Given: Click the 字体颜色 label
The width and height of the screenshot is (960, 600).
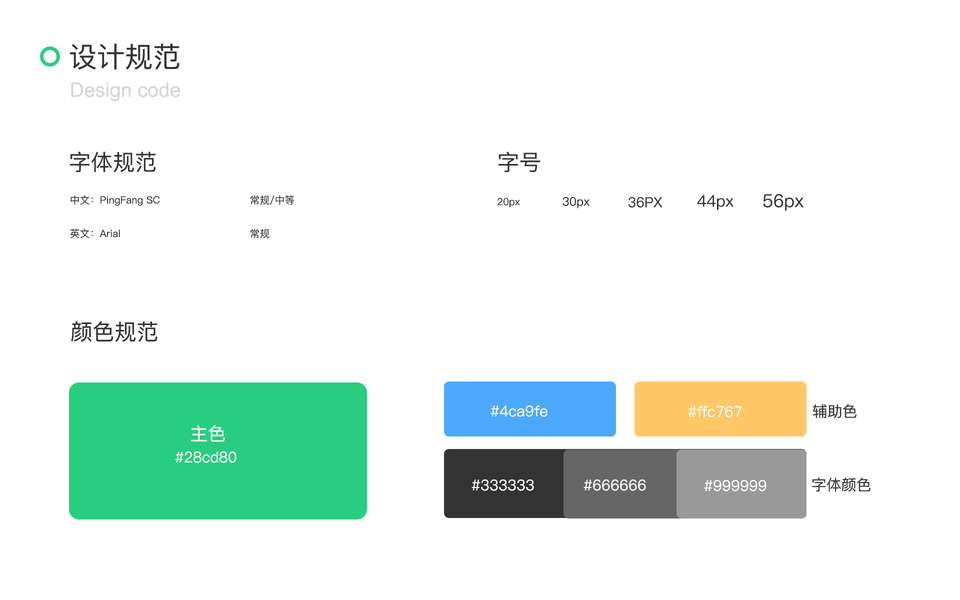Looking at the screenshot, I should tap(841, 485).
